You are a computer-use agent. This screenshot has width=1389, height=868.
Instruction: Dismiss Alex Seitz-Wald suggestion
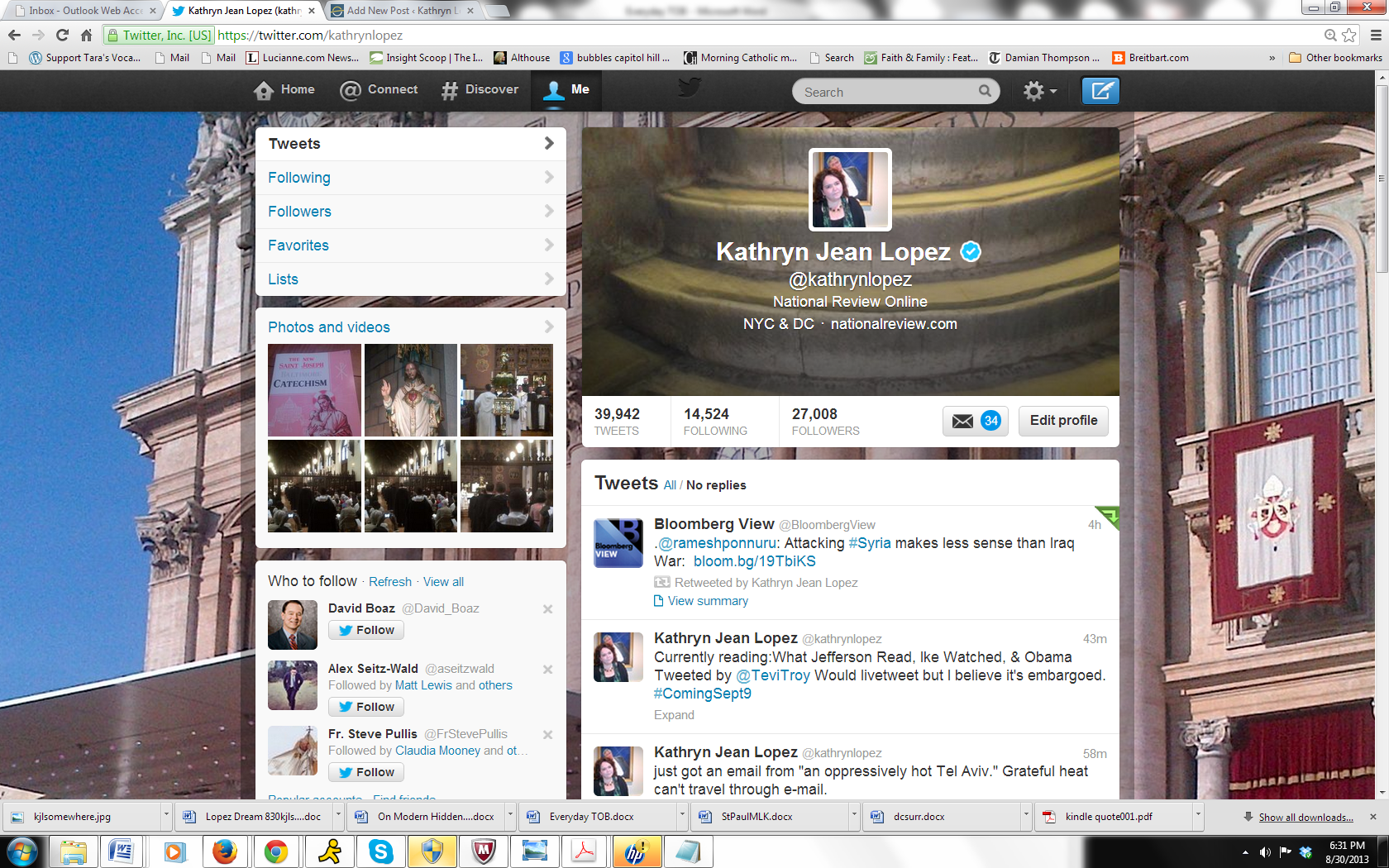coord(547,670)
